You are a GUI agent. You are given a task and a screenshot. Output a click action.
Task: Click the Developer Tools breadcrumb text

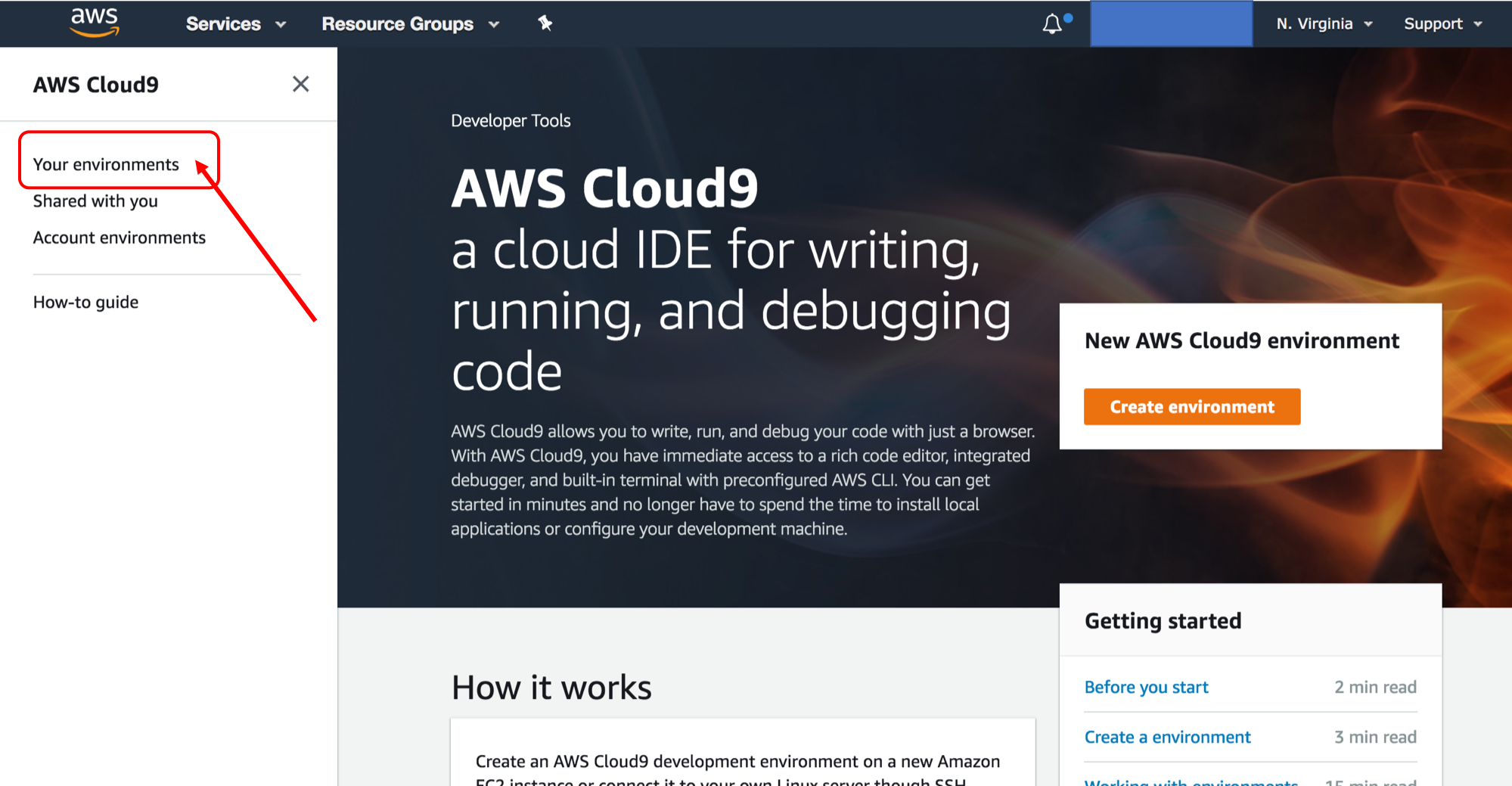tap(511, 121)
